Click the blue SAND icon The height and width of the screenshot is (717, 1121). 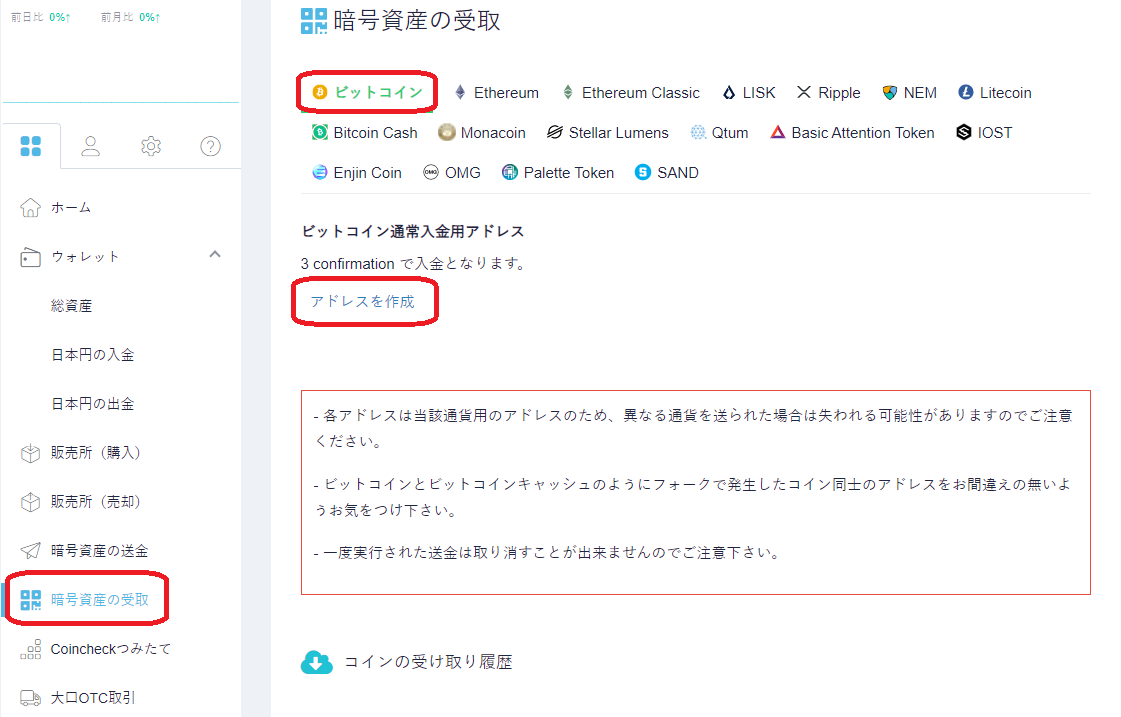click(643, 172)
